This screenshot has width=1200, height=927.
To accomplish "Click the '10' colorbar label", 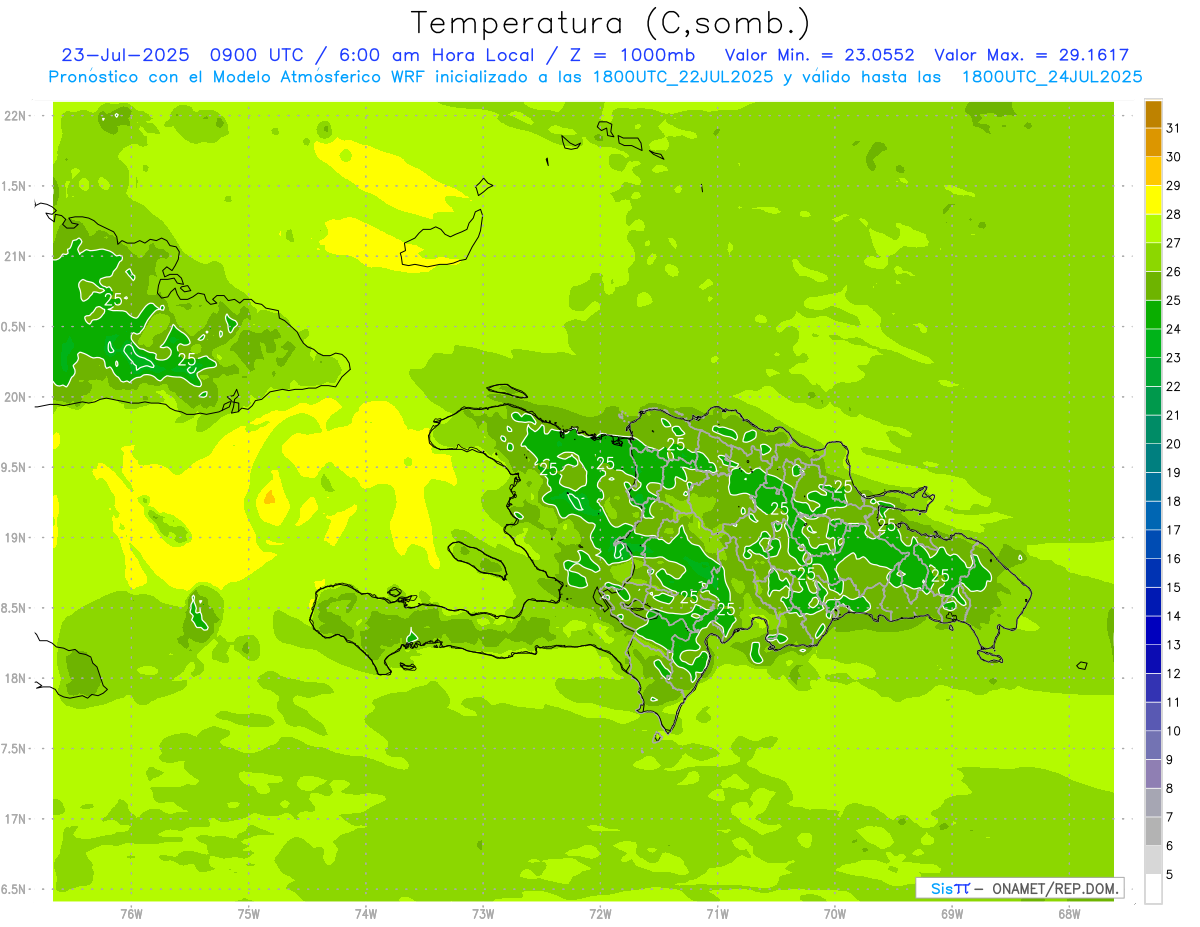I will 1173,731.
